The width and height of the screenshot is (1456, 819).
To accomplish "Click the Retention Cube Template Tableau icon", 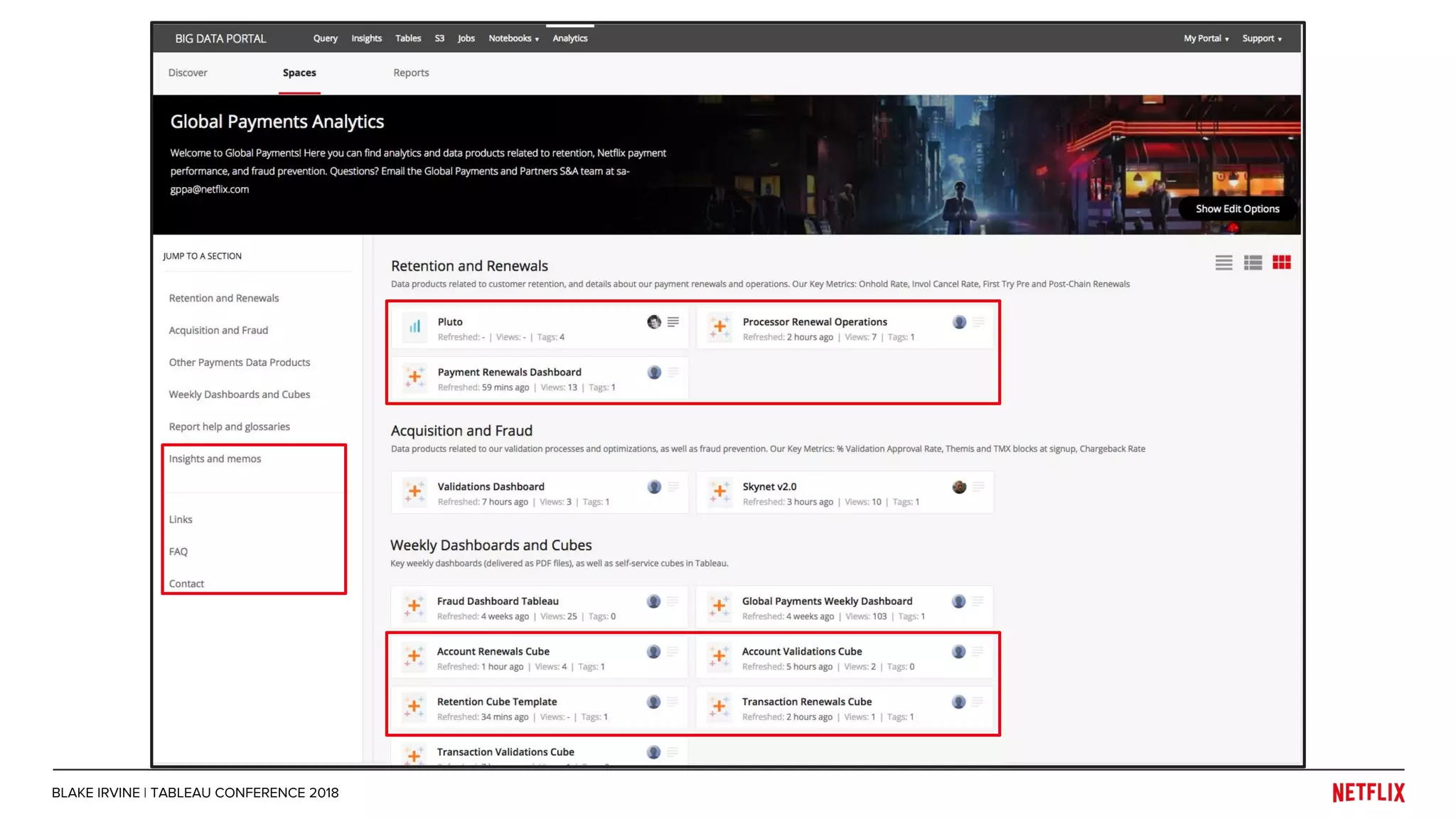I will point(414,708).
